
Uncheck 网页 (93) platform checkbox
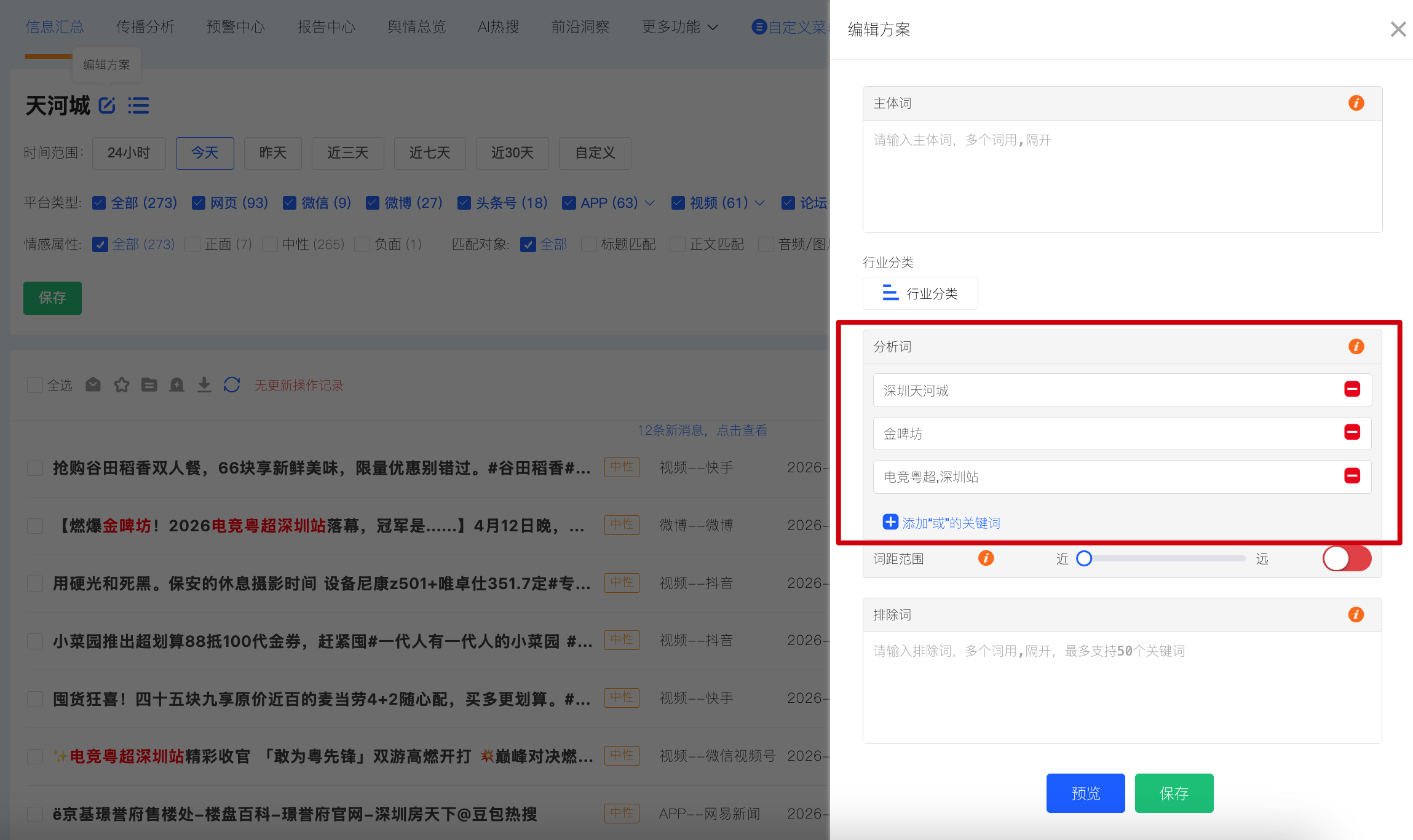tap(198, 203)
